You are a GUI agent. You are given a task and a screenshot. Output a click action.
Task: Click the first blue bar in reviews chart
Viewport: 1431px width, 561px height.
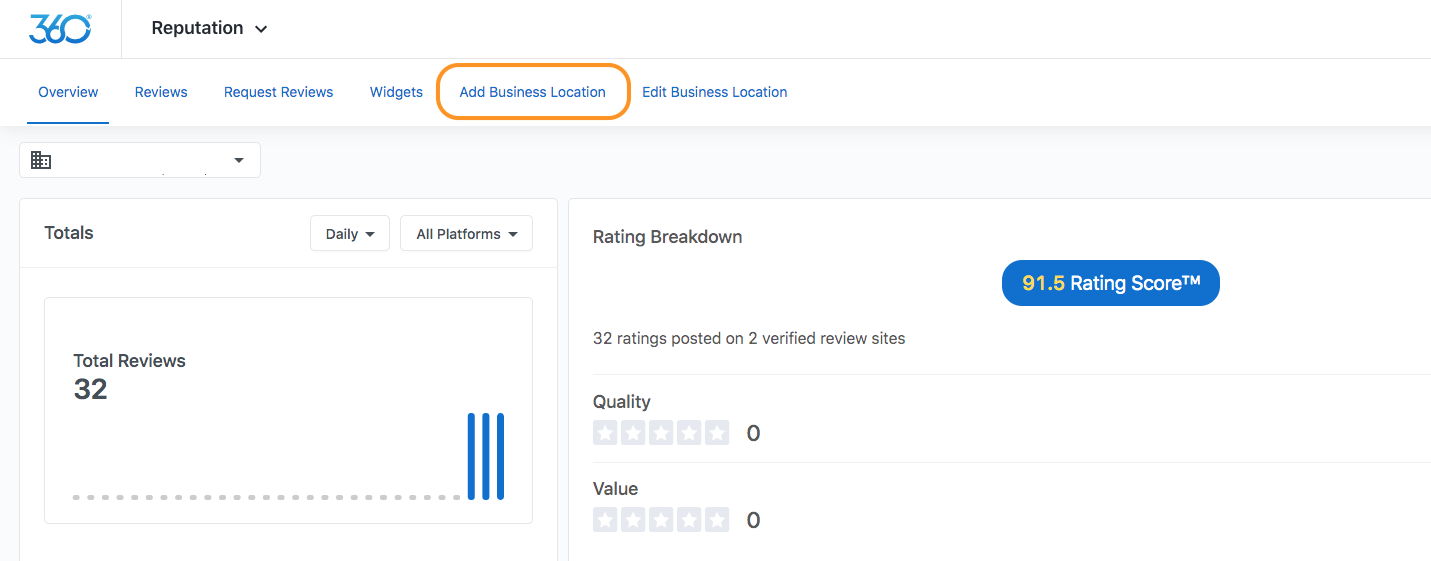(472, 456)
